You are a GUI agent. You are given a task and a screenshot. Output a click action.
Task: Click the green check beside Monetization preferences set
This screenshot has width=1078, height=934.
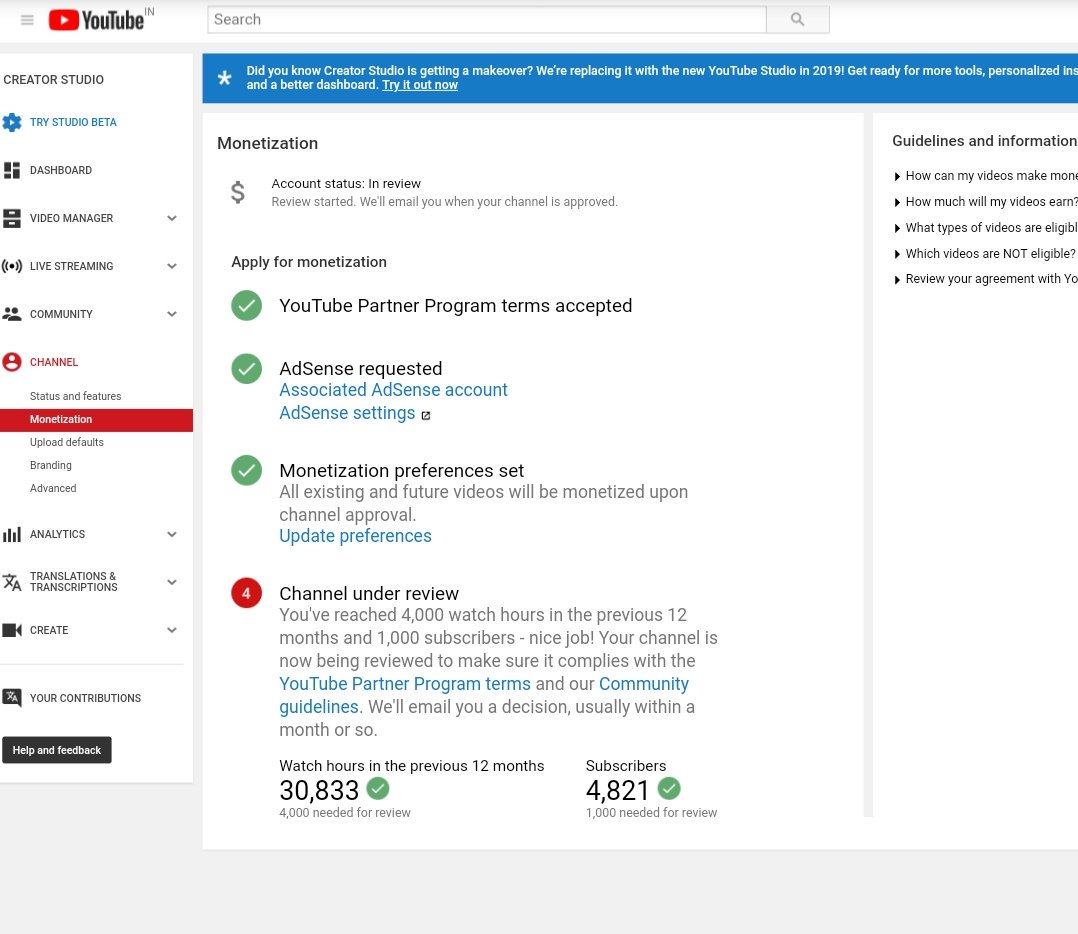(246, 471)
